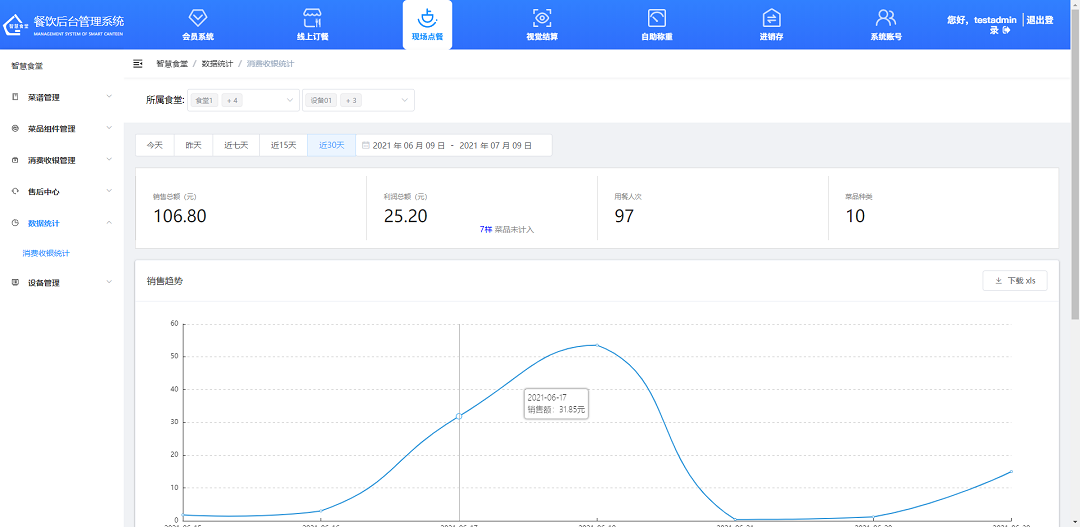Expand the 菜谱管理 sidebar menu

61,97
